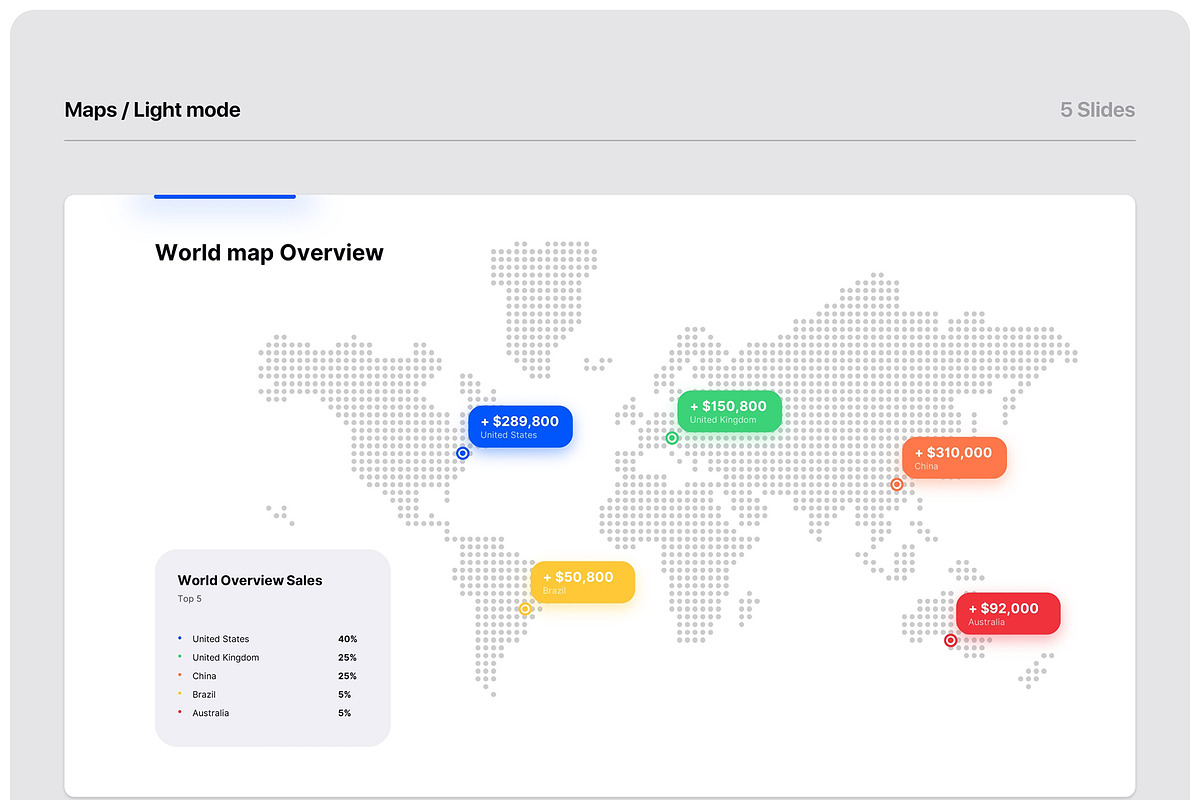
Task: Click the Maps / Light mode heading
Action: [x=152, y=110]
